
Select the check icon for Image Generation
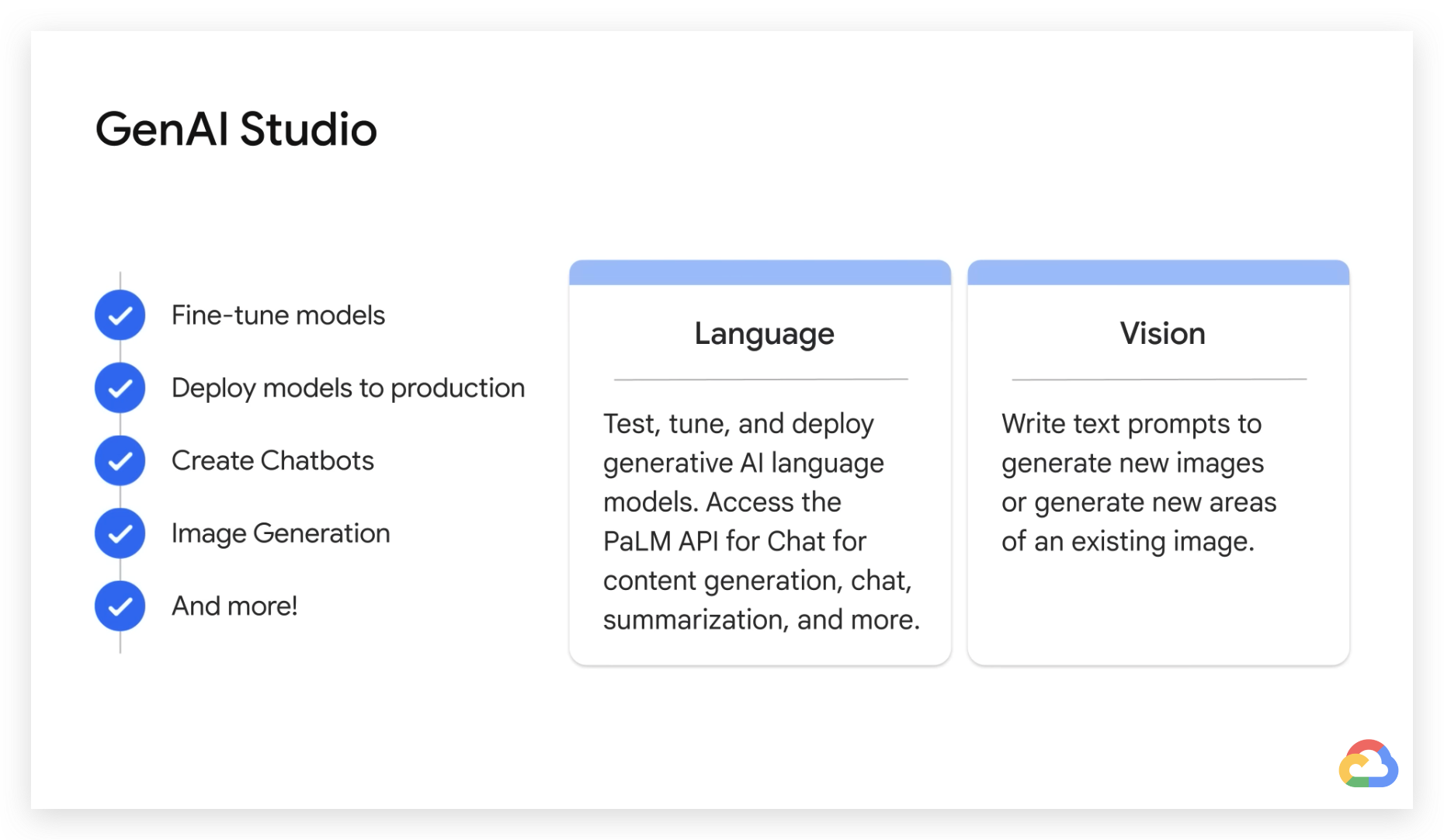coord(120,533)
